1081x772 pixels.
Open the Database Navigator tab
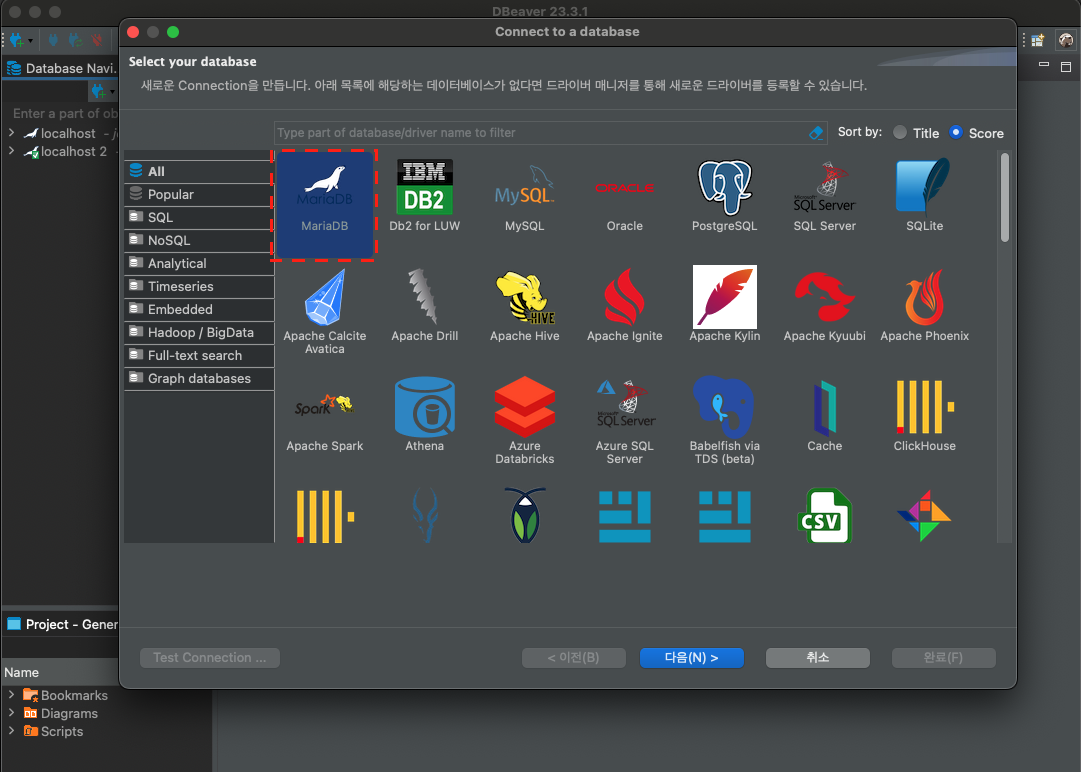(x=62, y=68)
